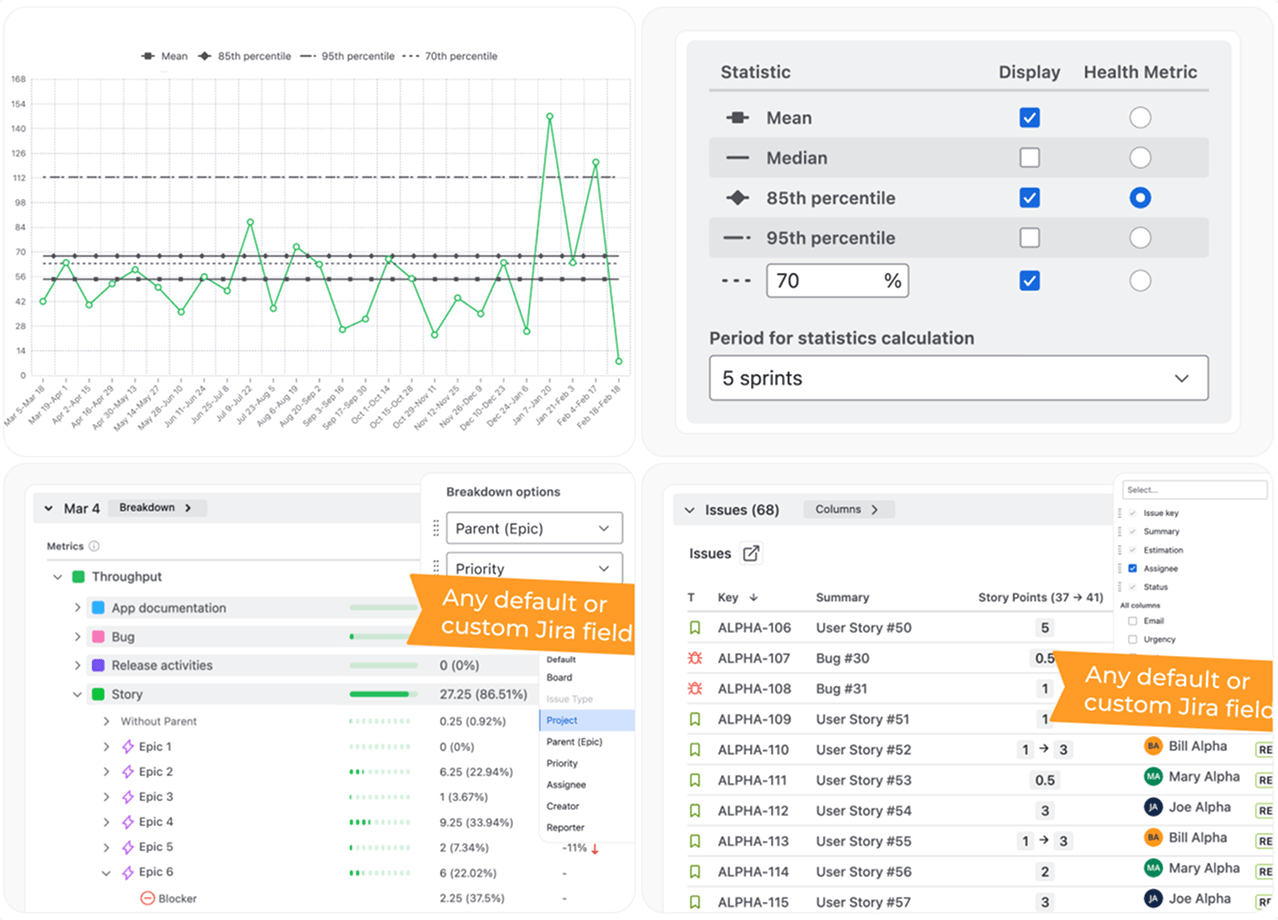This screenshot has height=920, width=1278.
Task: Click the Breakdown button
Action: tap(157, 508)
